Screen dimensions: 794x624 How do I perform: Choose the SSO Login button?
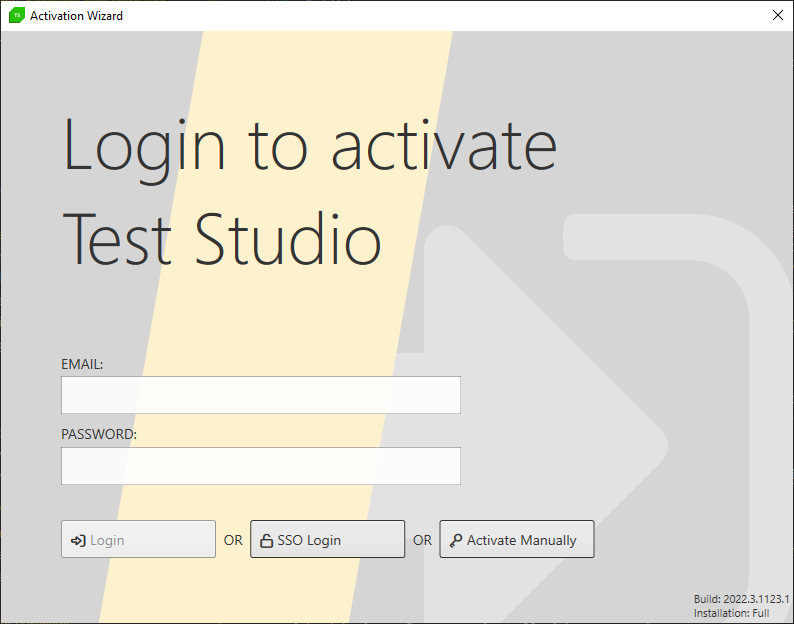tap(327, 539)
